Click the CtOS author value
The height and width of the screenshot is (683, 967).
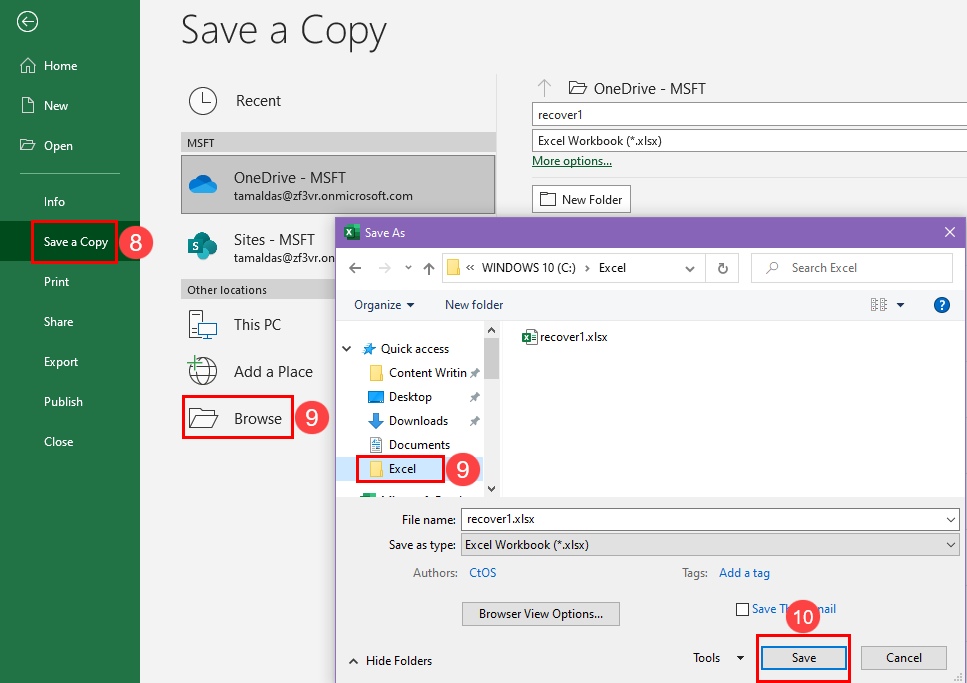pos(482,573)
